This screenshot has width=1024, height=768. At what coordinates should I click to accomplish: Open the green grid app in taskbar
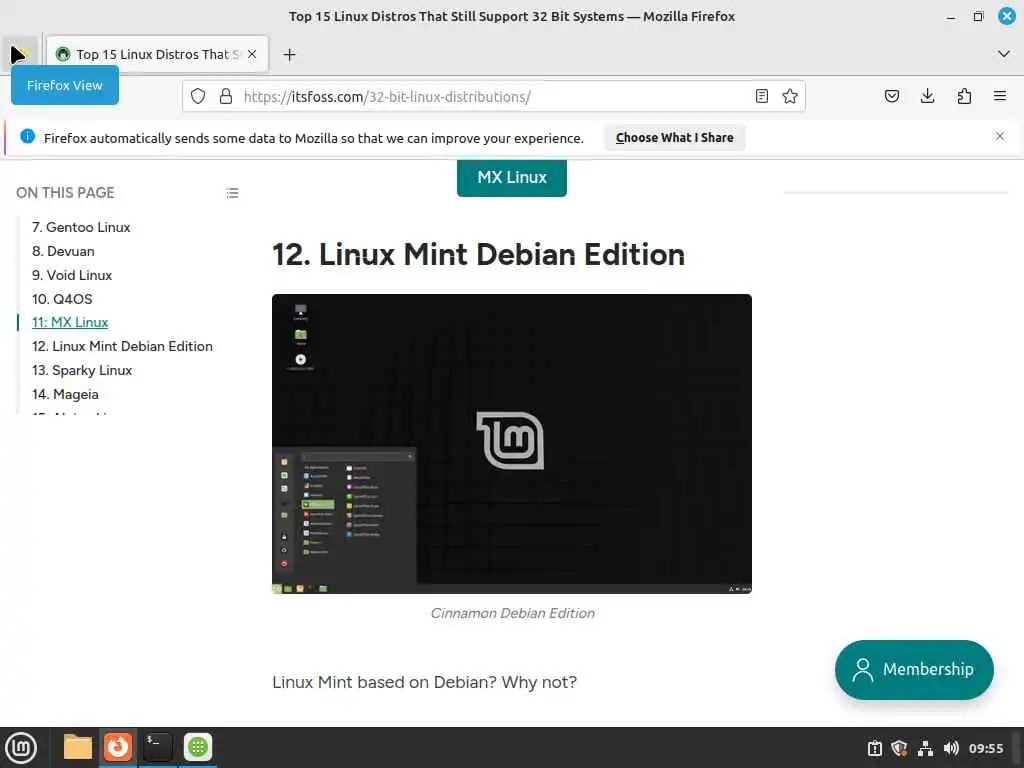(x=198, y=747)
